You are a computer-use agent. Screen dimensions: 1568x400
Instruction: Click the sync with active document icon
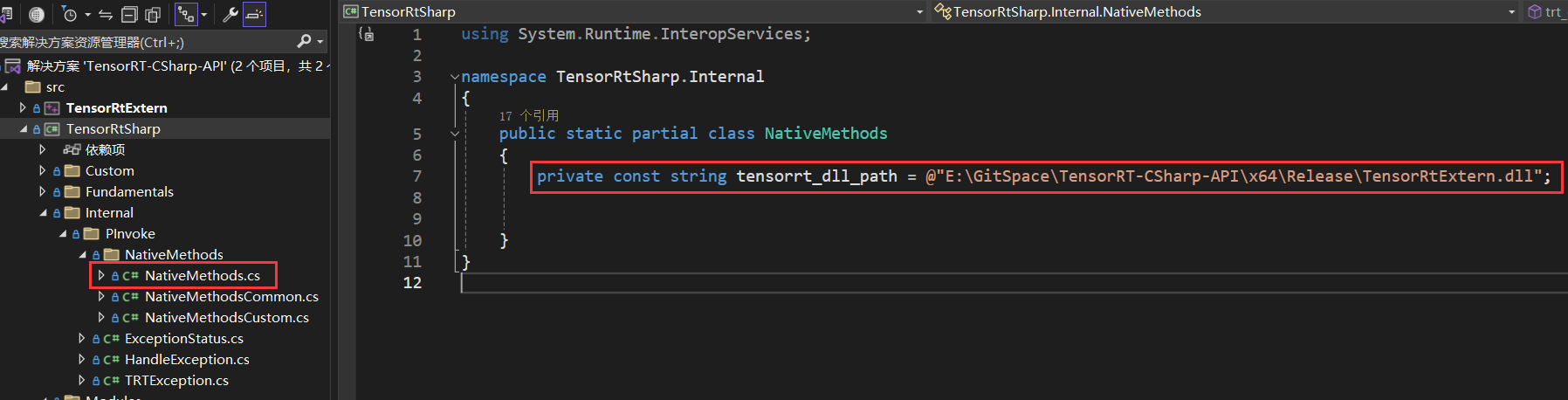coord(106,14)
